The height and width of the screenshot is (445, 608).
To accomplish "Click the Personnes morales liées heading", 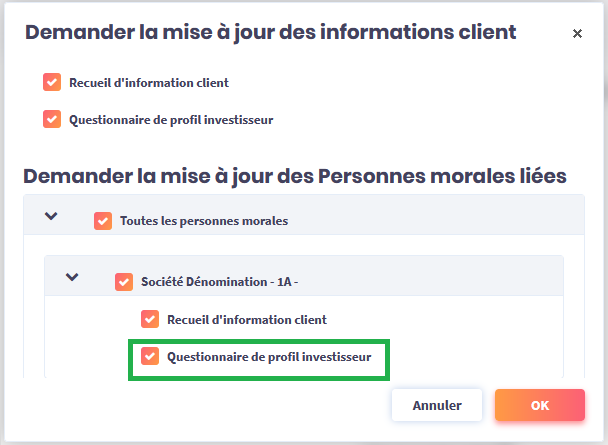I will [295, 176].
